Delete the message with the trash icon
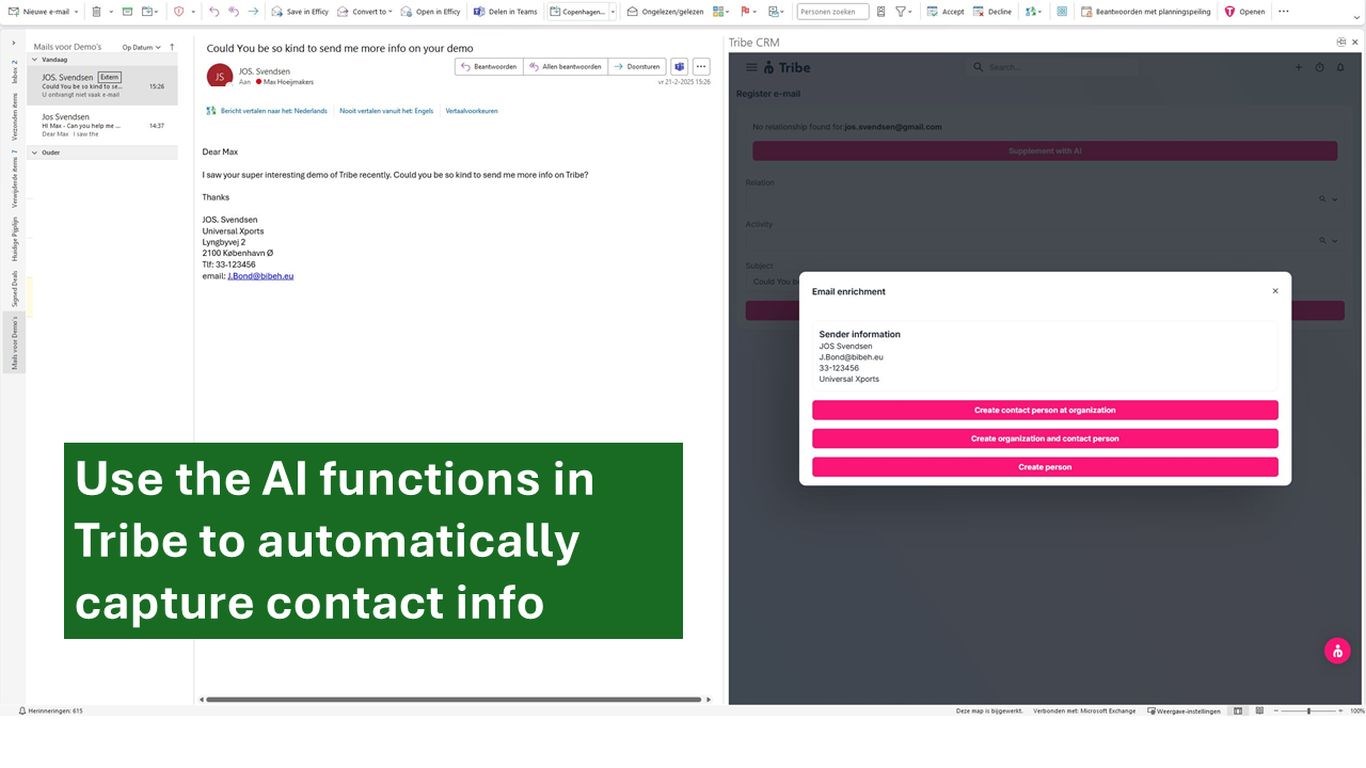Image resolution: width=1366 pixels, height=768 pixels. [96, 12]
